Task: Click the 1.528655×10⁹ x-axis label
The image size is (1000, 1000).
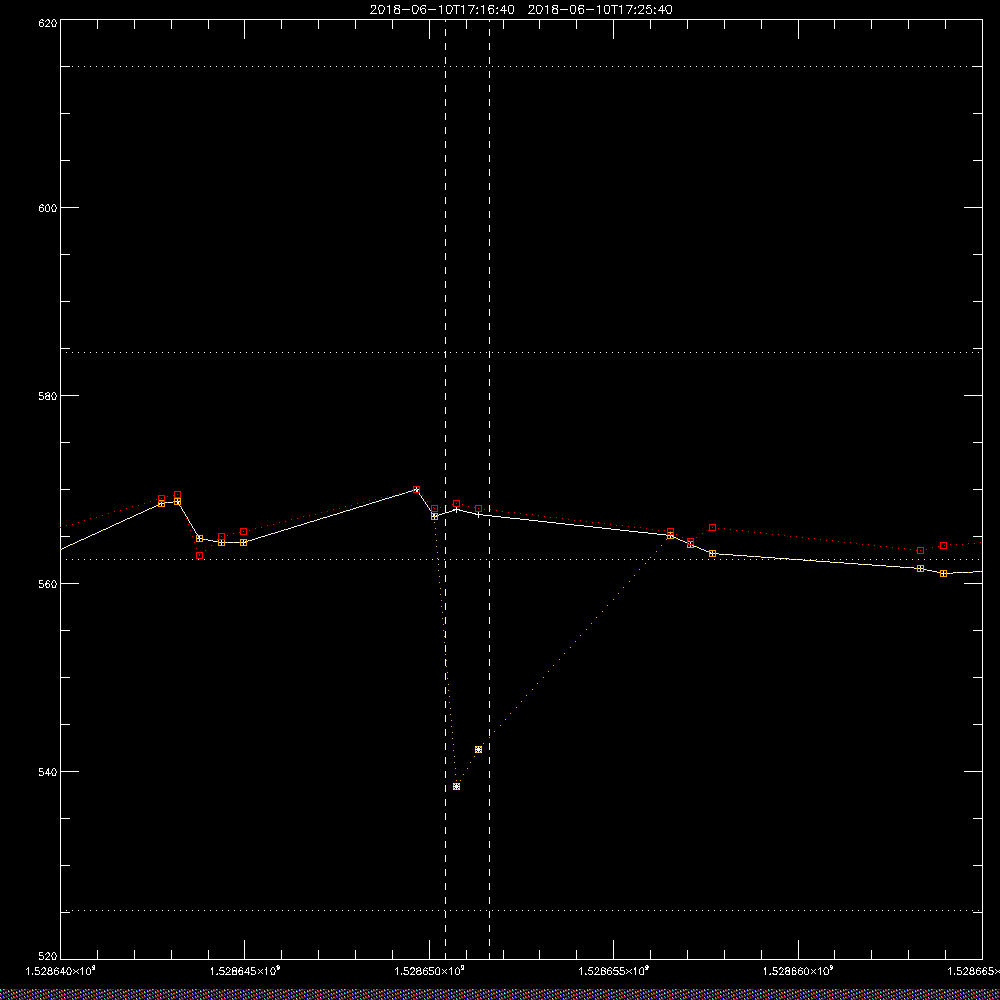Action: coord(614,971)
